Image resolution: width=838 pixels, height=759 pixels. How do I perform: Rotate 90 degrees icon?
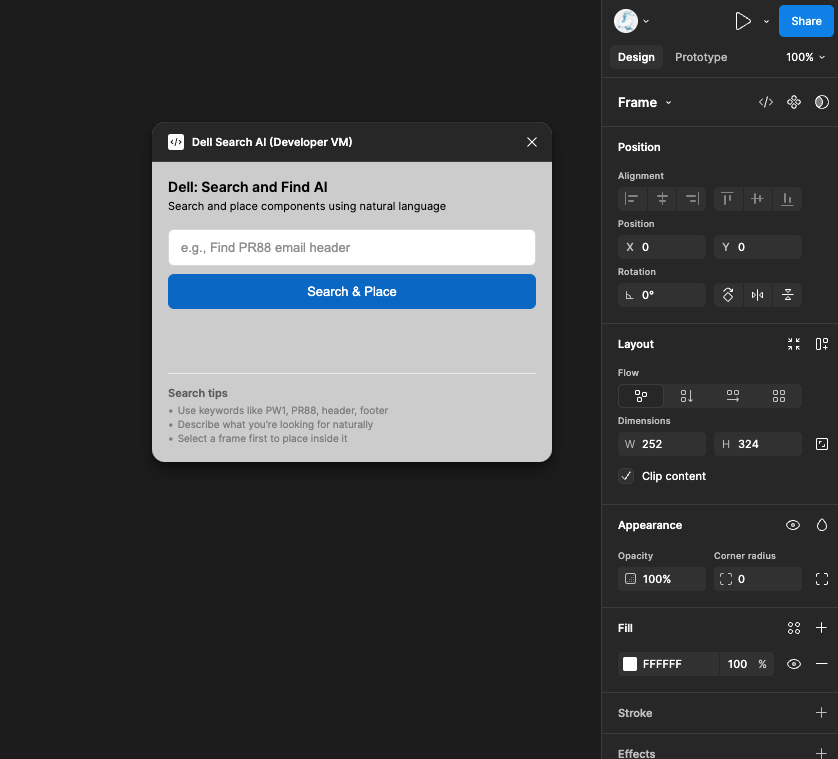coord(728,295)
